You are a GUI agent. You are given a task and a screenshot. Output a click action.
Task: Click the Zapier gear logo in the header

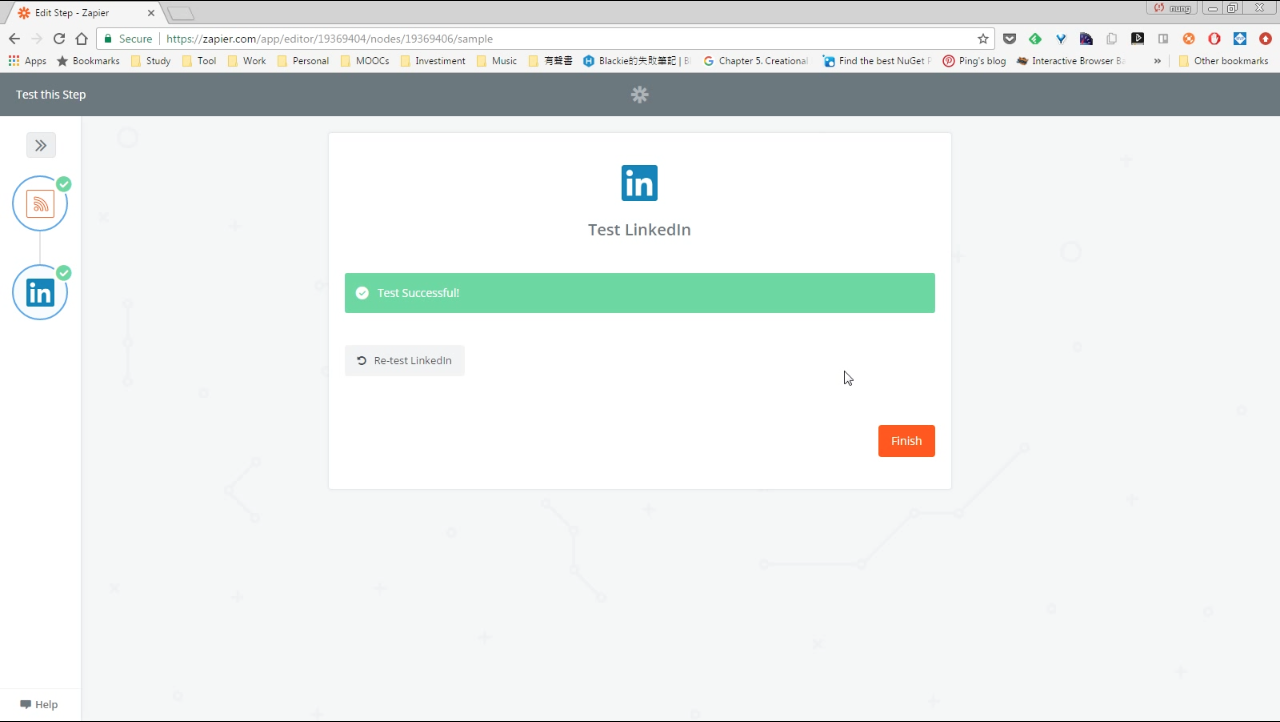[640, 95]
